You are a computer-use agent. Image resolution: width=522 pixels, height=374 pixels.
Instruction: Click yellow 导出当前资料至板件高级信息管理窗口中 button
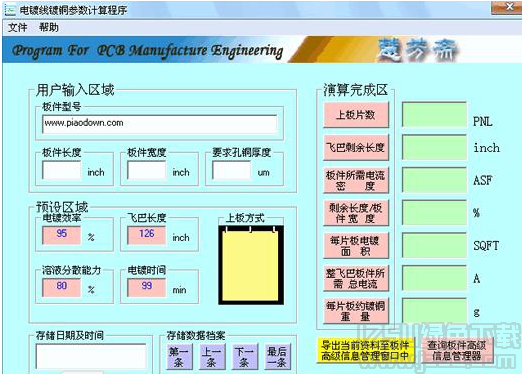pos(366,350)
